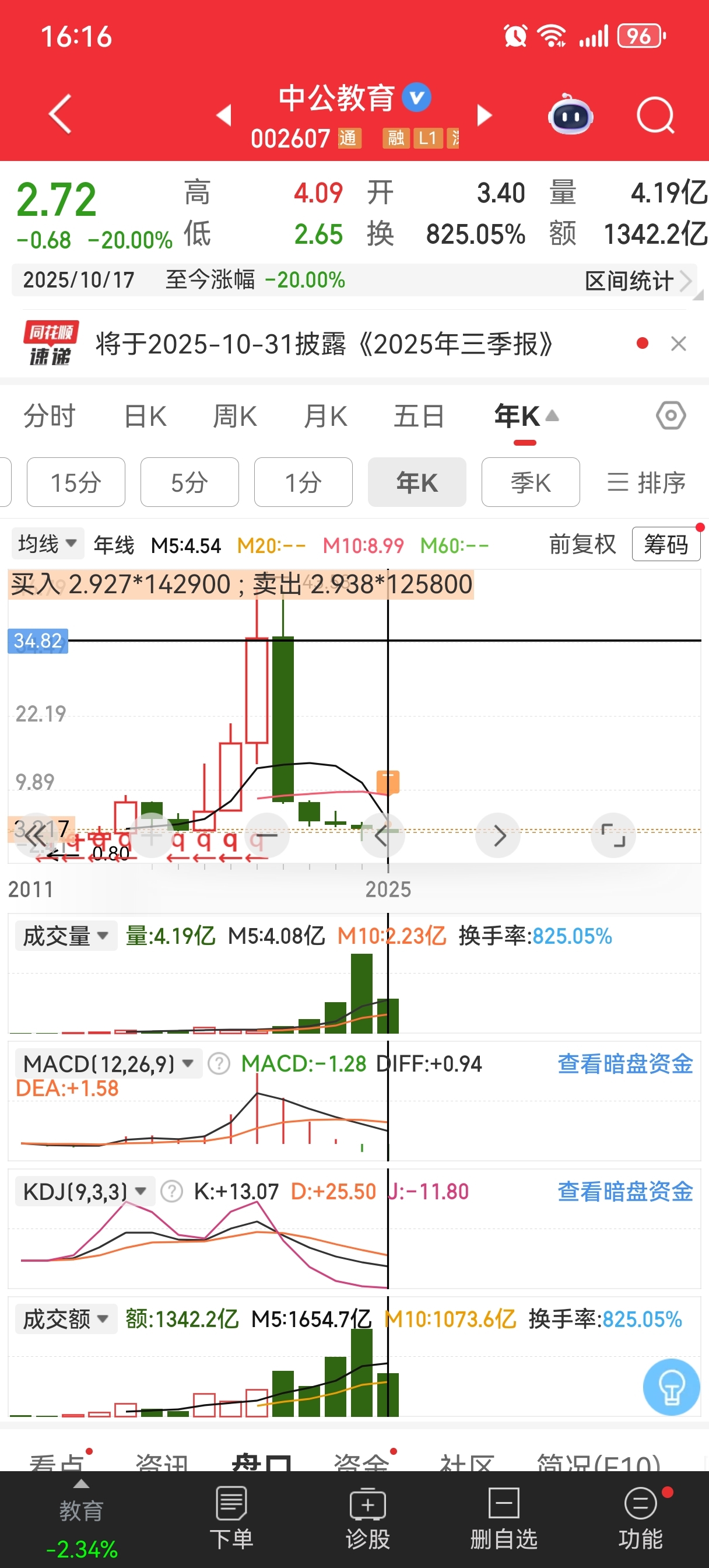Jump to the earliest candle with the double-left arrow
Viewport: 709px width, 1568px height.
(x=36, y=835)
